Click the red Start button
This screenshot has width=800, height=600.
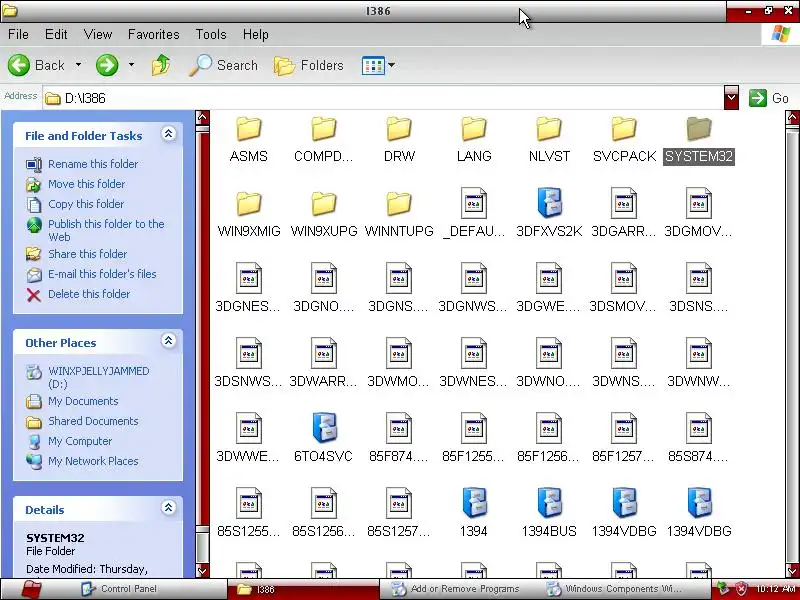[31, 589]
